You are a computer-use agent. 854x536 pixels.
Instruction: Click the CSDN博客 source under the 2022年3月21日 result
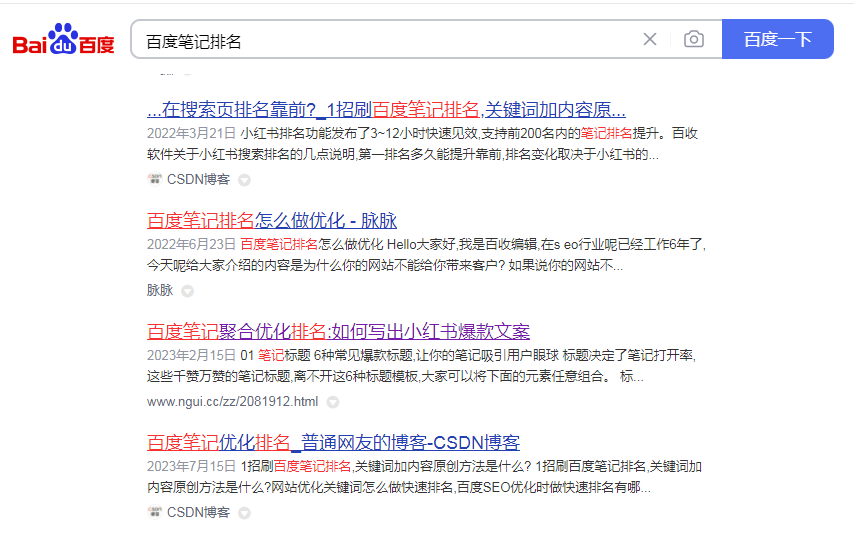tap(198, 179)
